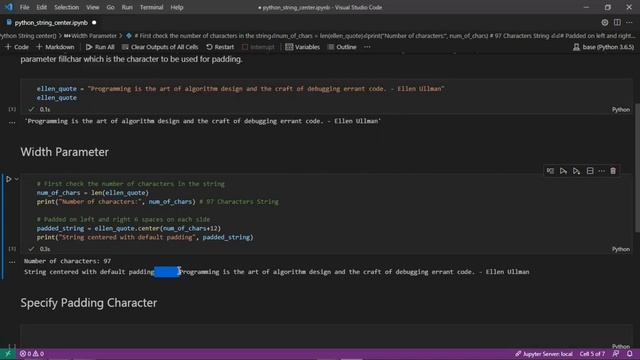This screenshot has width=640, height=360.
Task: Execute cell and below icon
Action: pyautogui.click(x=576, y=171)
